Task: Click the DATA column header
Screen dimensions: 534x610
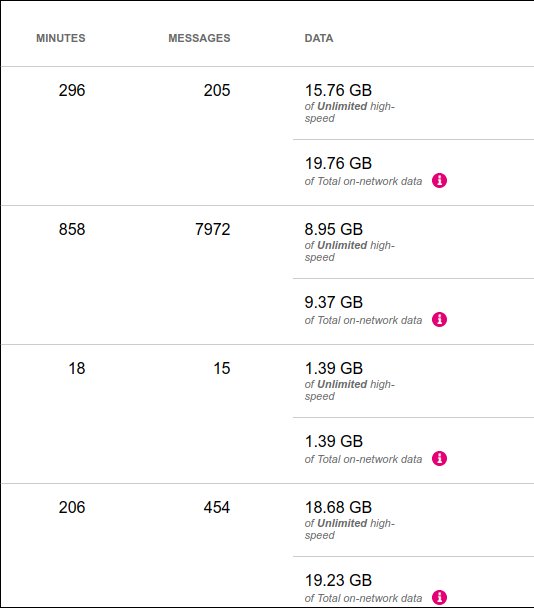Action: pyautogui.click(x=319, y=38)
